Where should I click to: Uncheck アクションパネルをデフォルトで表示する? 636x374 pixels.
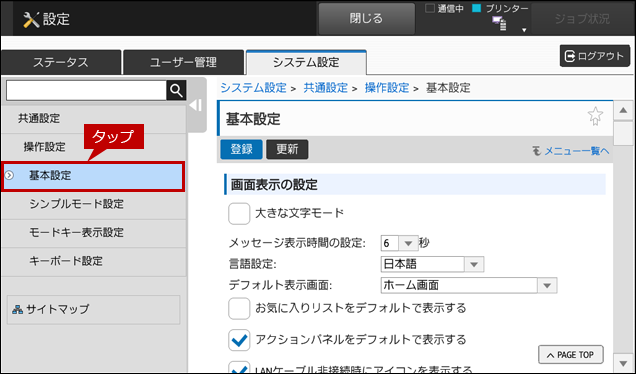239,340
